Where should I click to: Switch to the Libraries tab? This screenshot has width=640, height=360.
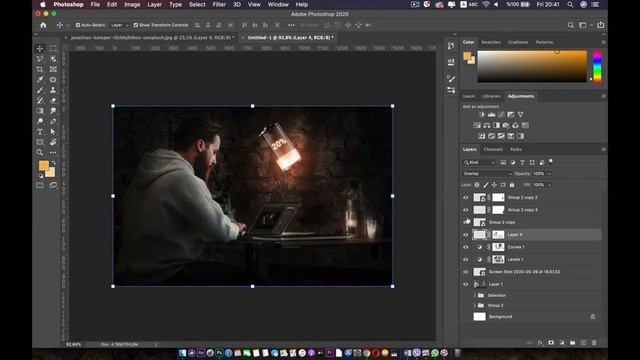[491, 96]
